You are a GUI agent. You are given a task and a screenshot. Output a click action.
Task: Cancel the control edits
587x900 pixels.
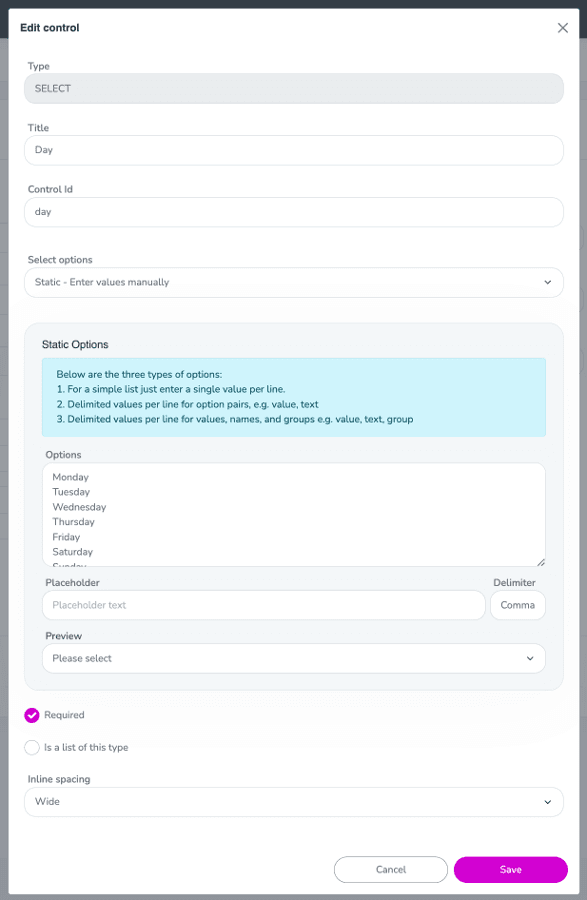coord(391,869)
